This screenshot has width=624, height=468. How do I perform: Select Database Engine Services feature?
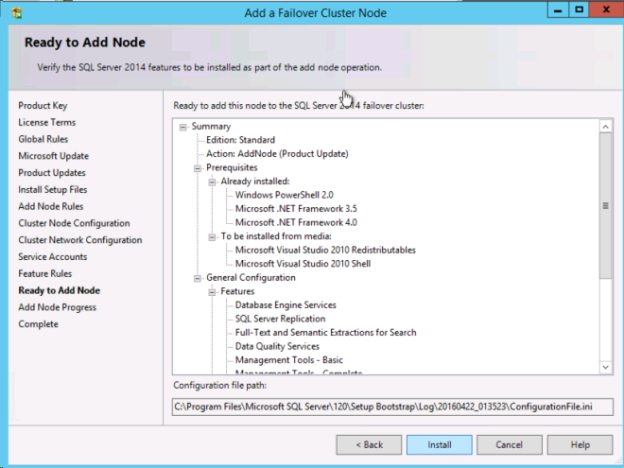285,305
